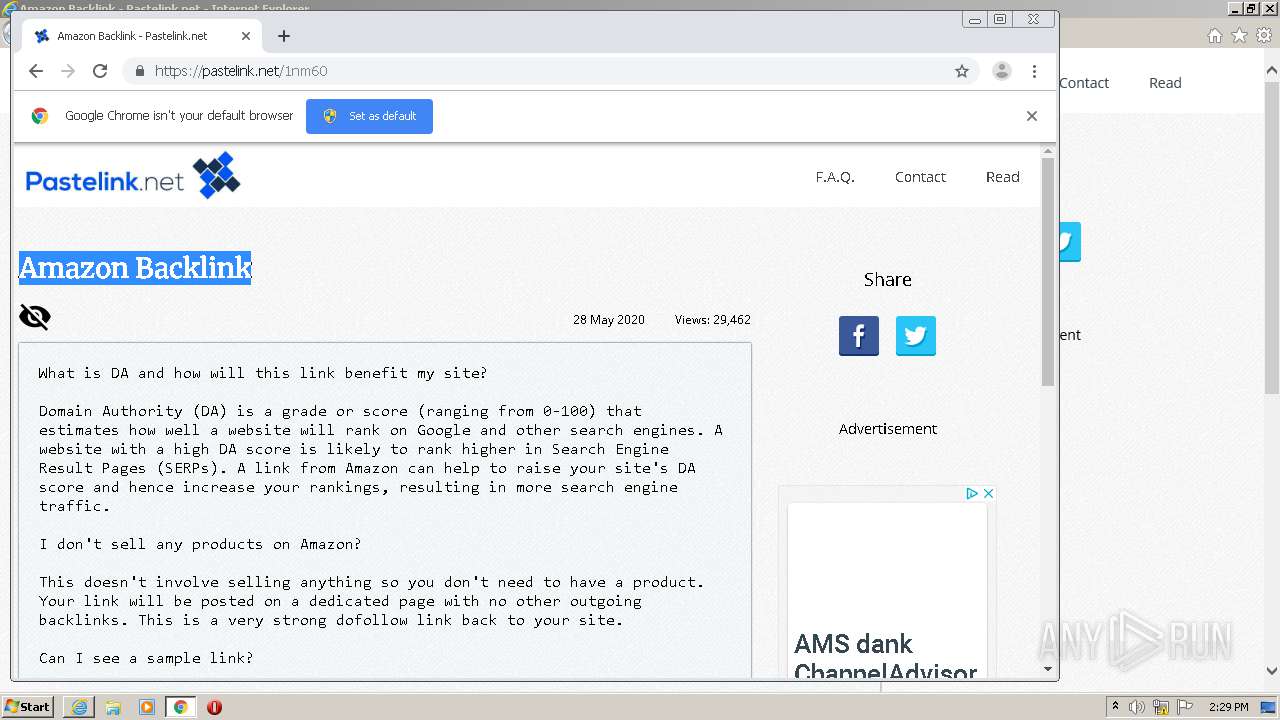Toggle the crossed-eye visibility icon
The width and height of the screenshot is (1280, 720).
point(35,317)
